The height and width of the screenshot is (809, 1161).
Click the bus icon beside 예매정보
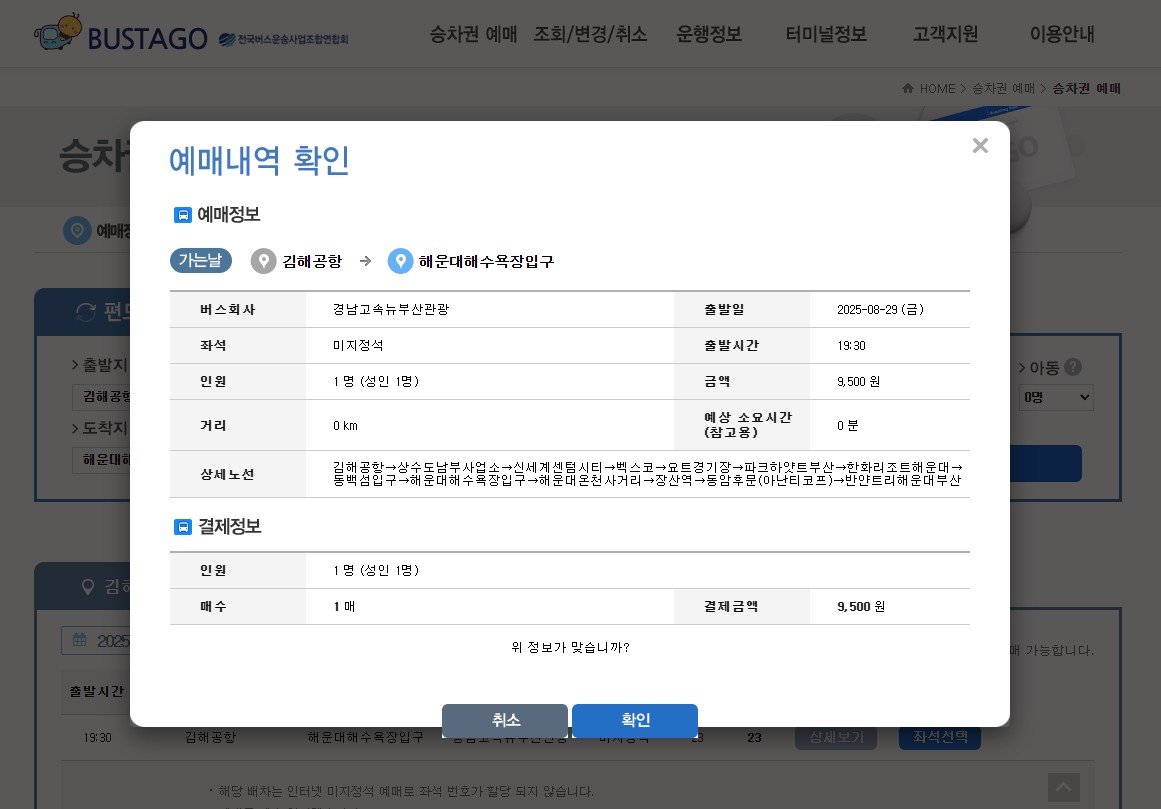tap(183, 215)
